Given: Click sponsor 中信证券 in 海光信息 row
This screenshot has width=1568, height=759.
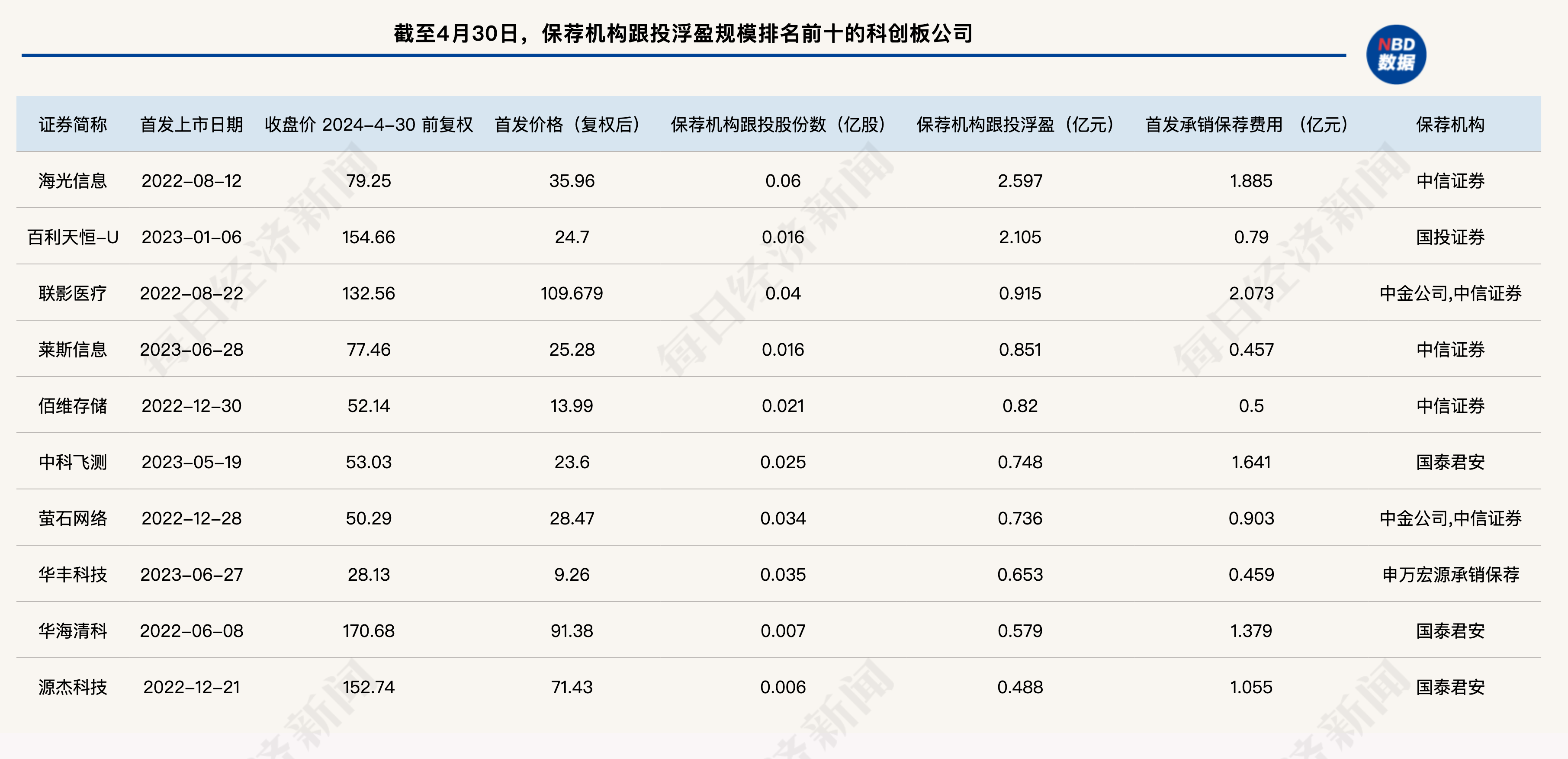Looking at the screenshot, I should pos(1450,181).
